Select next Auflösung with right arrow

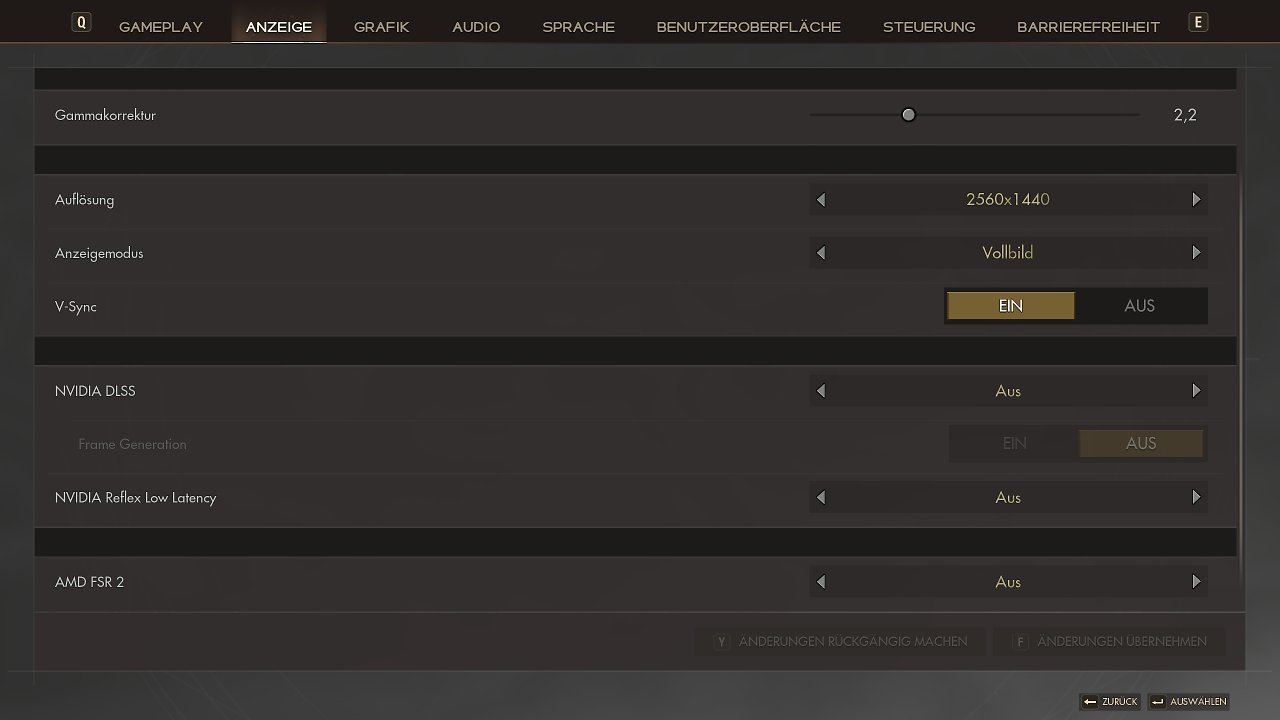pos(1196,200)
